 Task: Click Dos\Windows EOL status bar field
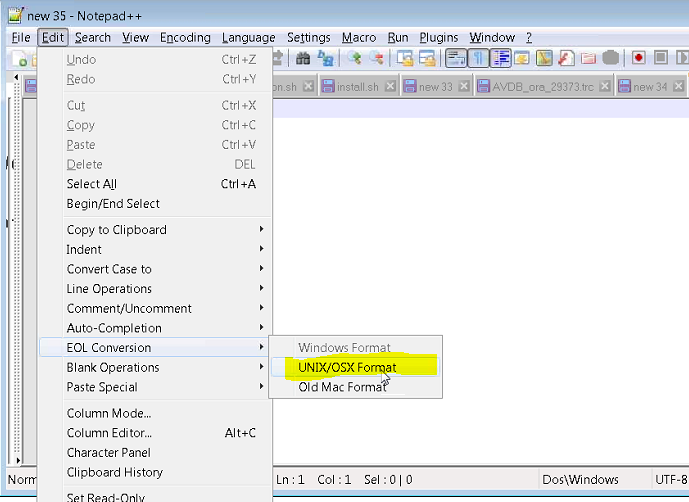point(580,480)
